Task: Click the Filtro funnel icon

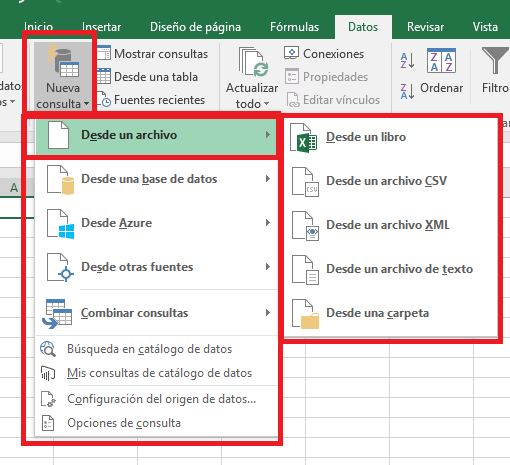Action: click(x=495, y=60)
